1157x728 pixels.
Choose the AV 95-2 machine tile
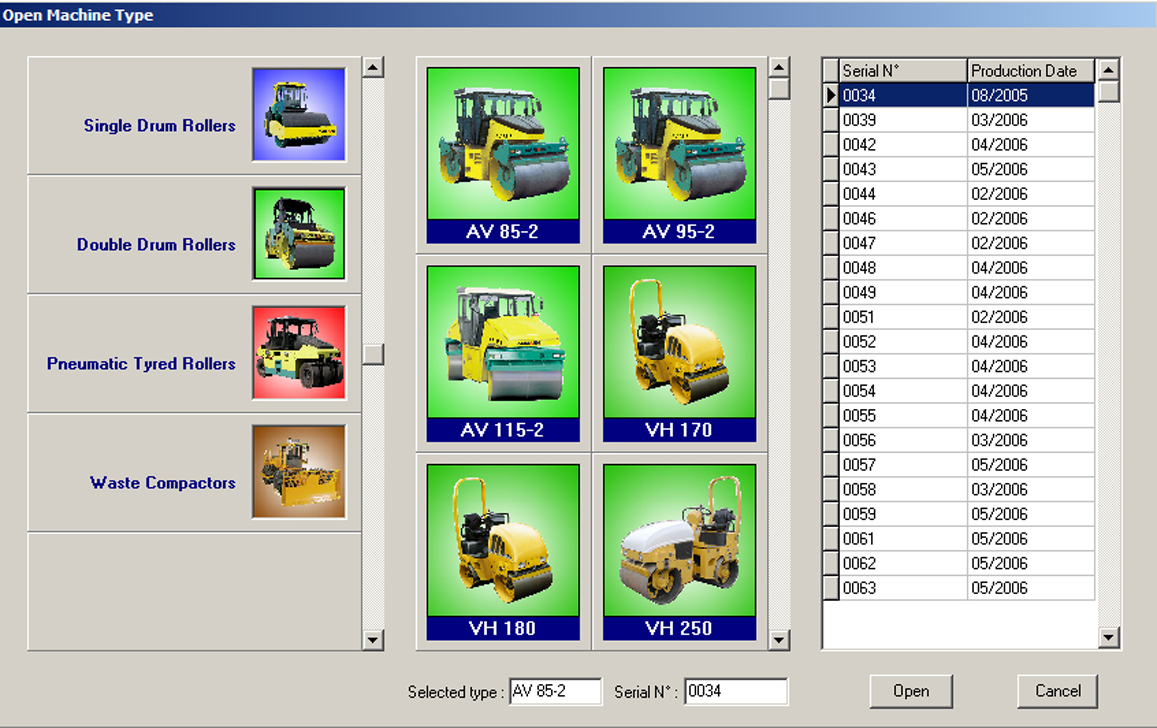tap(680, 154)
